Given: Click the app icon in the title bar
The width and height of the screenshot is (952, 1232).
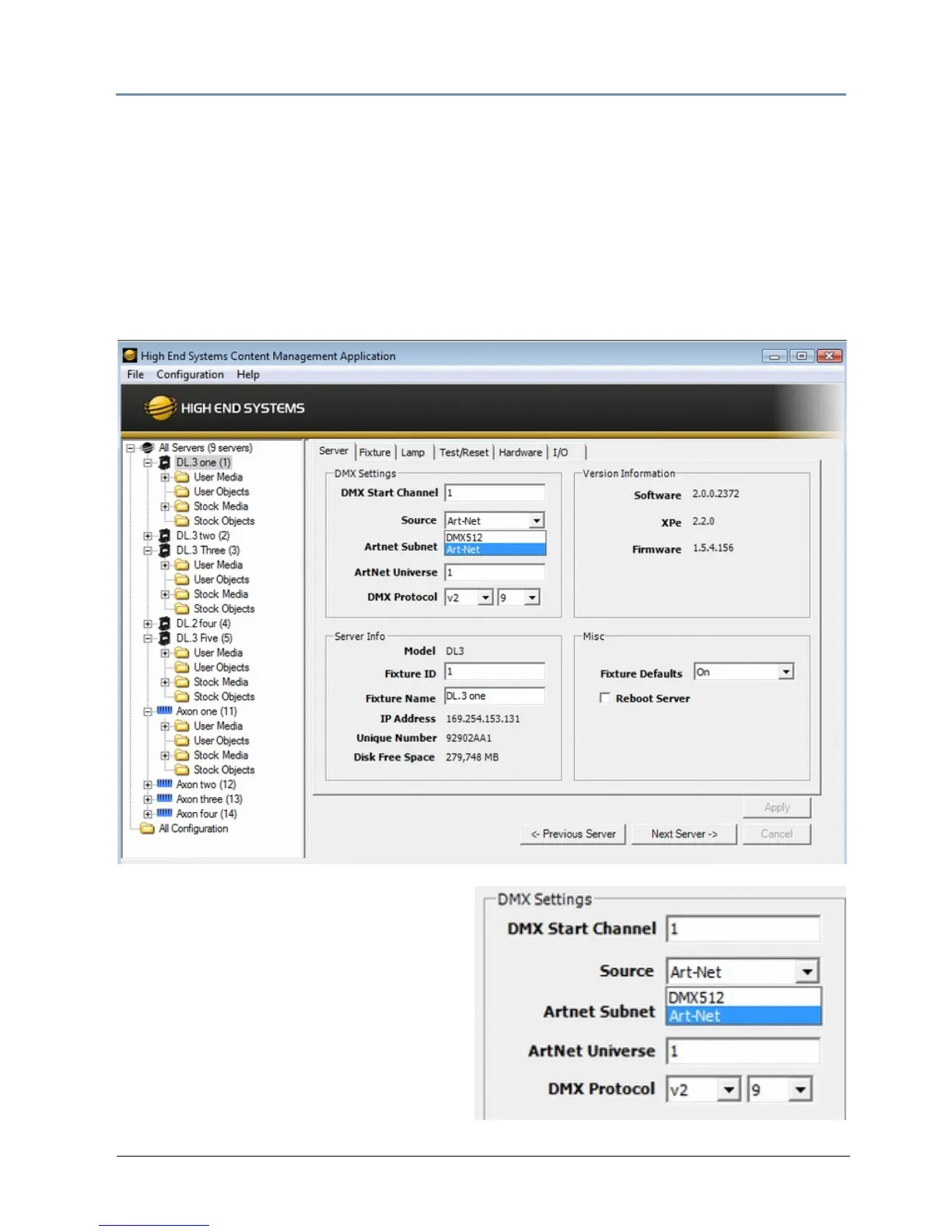Looking at the screenshot, I should pos(130,356).
